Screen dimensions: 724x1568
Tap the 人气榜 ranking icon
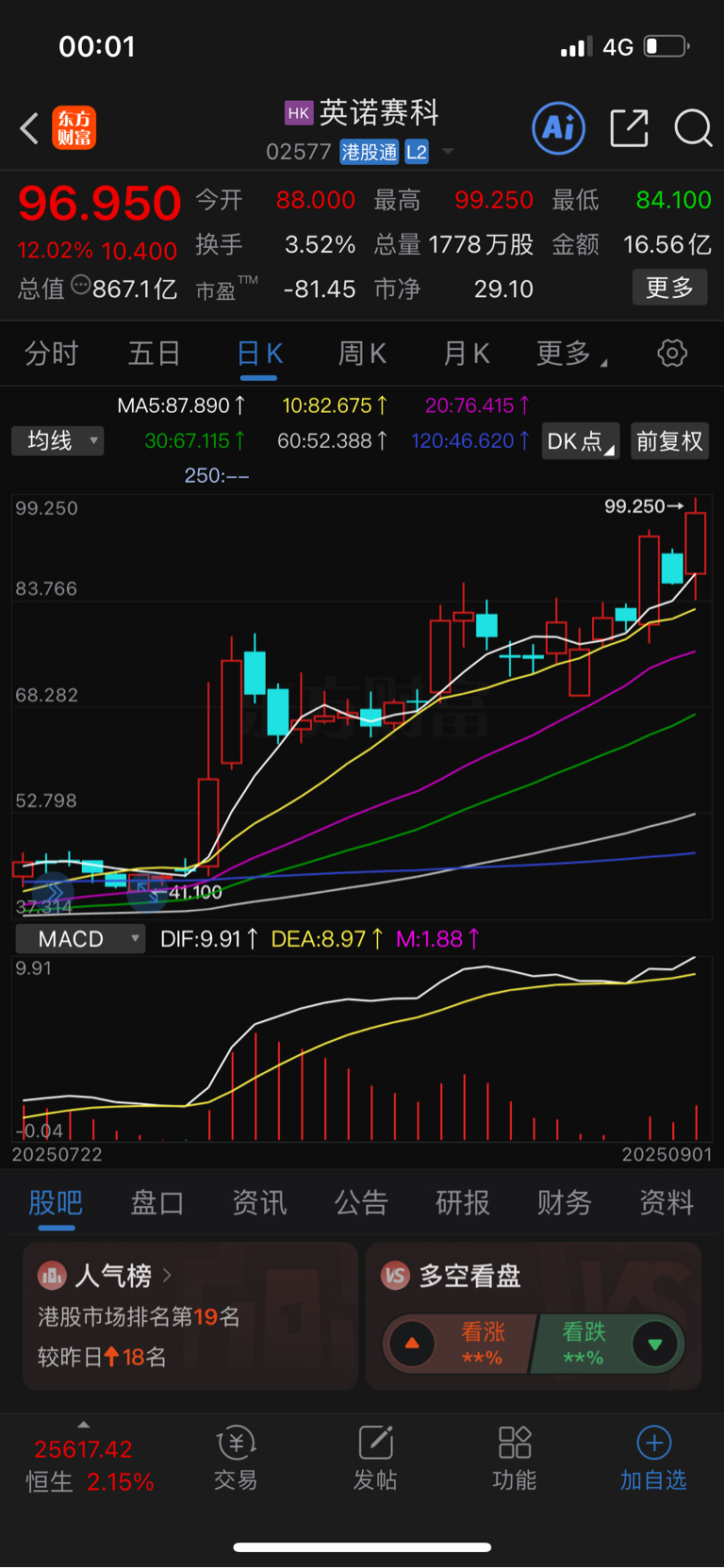(x=52, y=1276)
